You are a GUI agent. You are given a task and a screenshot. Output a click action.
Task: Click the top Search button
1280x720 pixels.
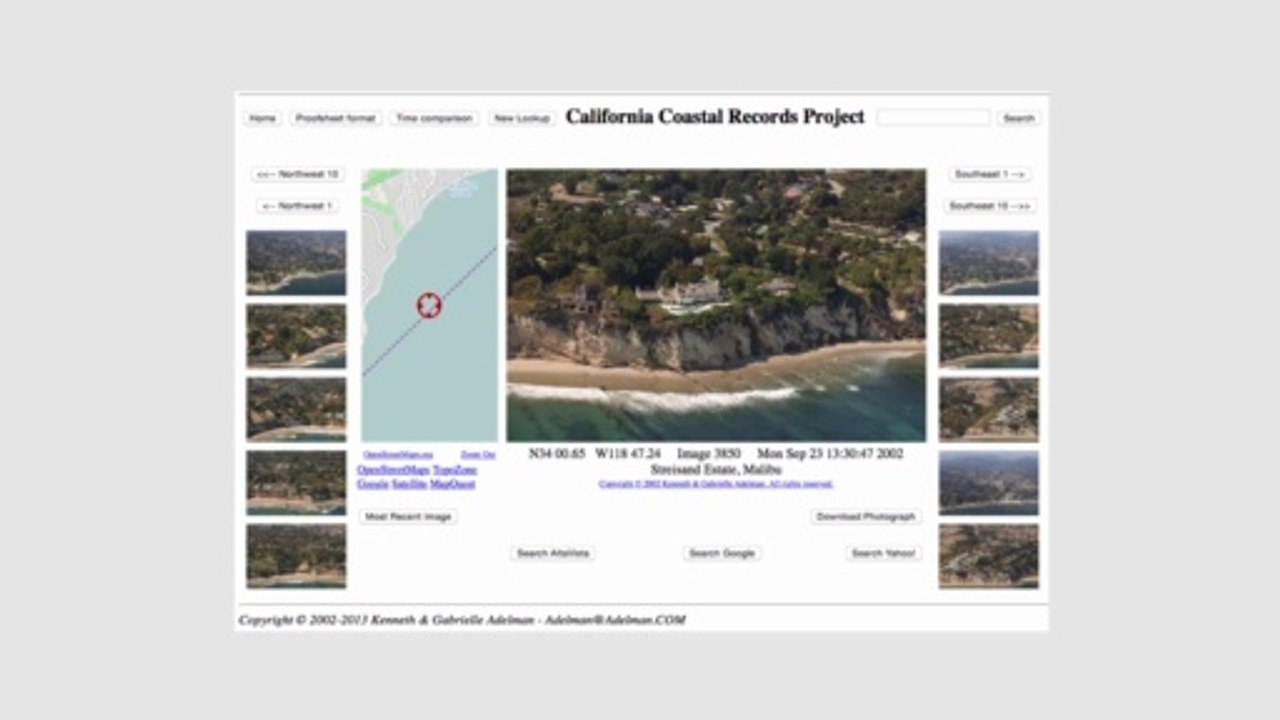1019,118
